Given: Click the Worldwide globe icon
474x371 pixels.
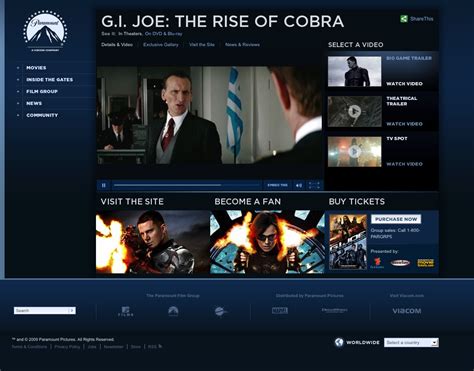Looking at the screenshot, I should (339, 342).
